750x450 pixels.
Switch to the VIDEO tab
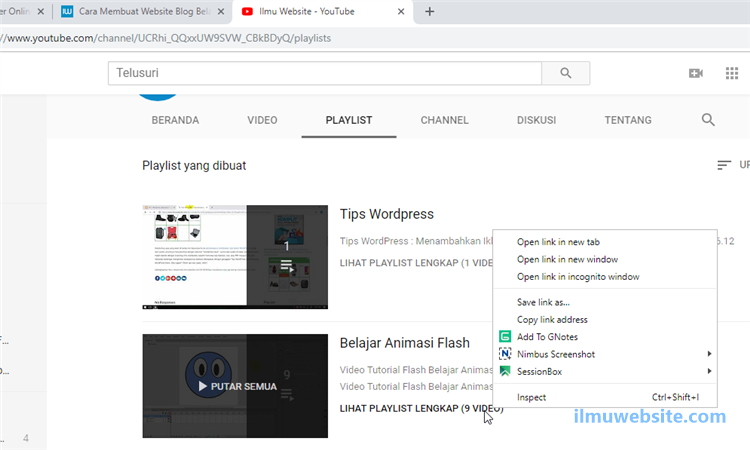262,120
